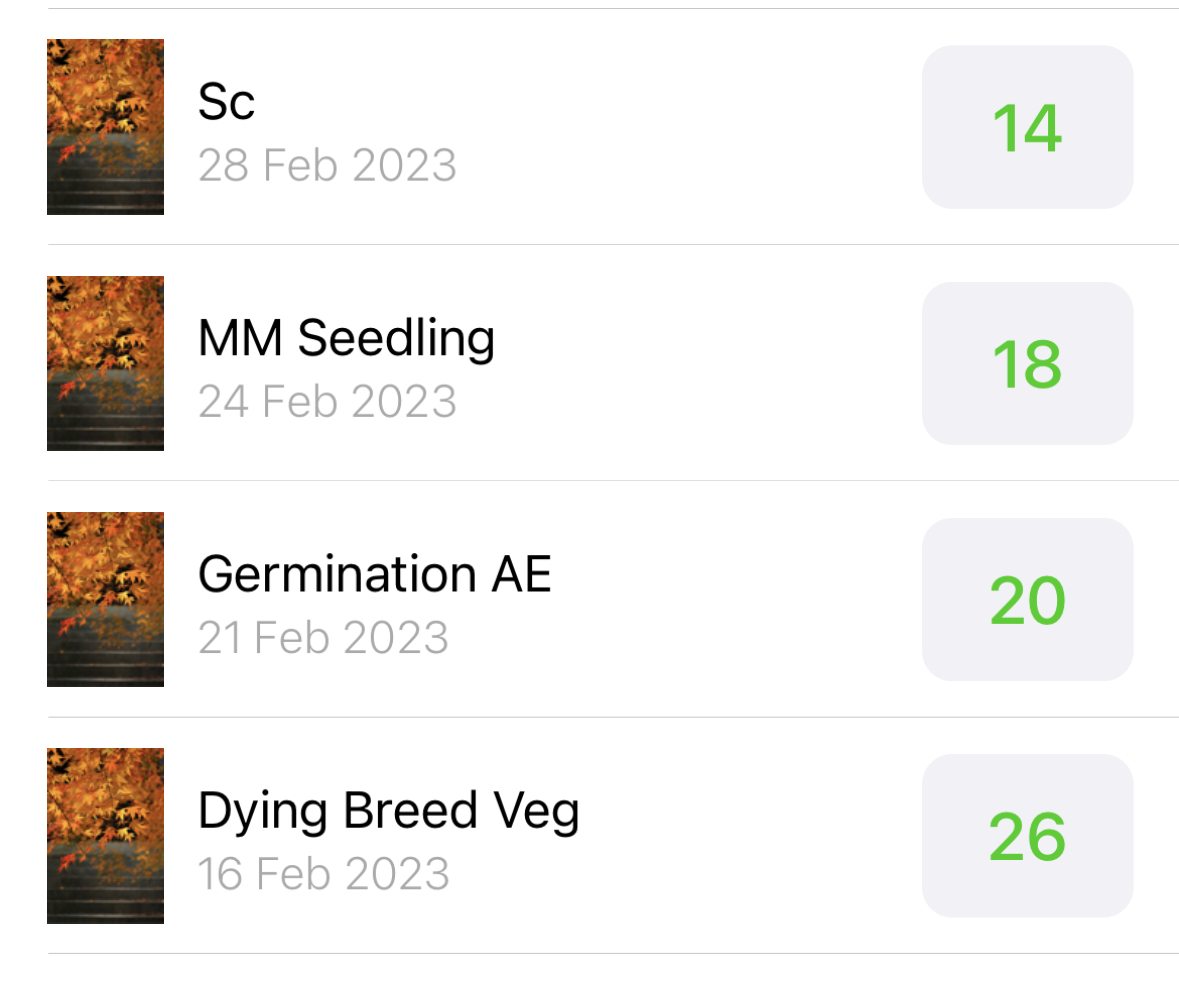
Task: Select the Dying Breed Veg title
Action: pyautogui.click(x=388, y=811)
